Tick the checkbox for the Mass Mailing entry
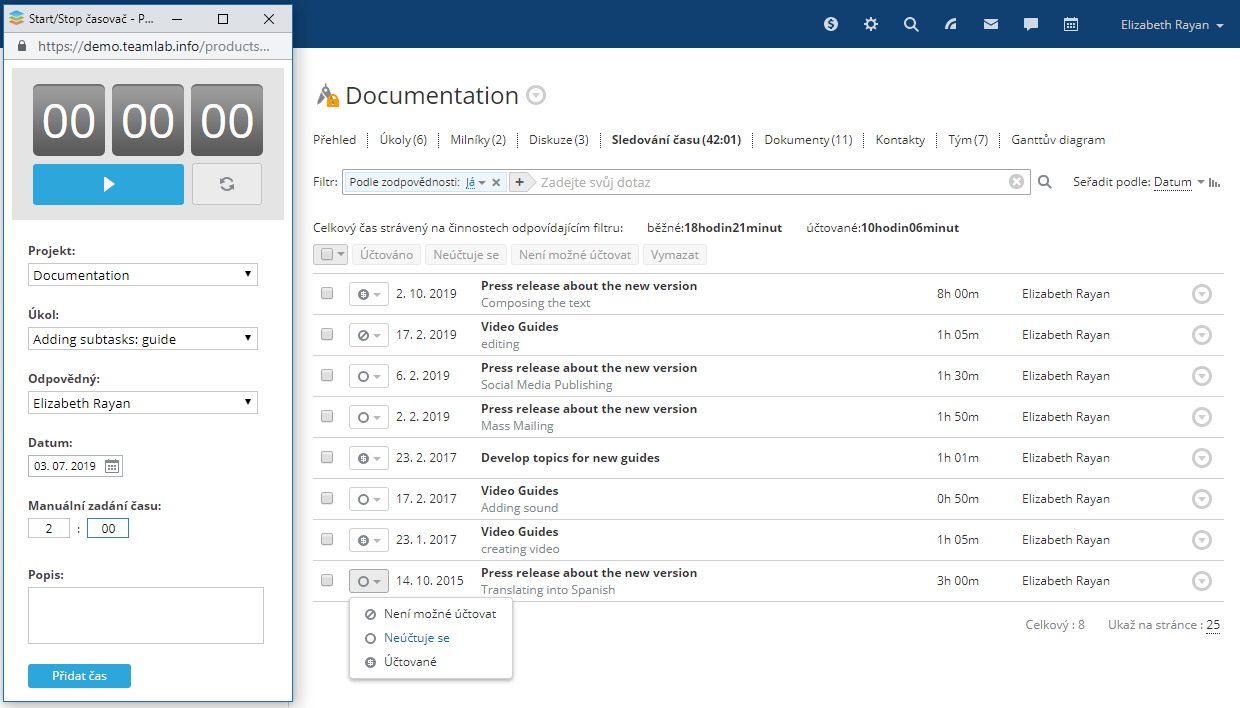 (x=327, y=417)
